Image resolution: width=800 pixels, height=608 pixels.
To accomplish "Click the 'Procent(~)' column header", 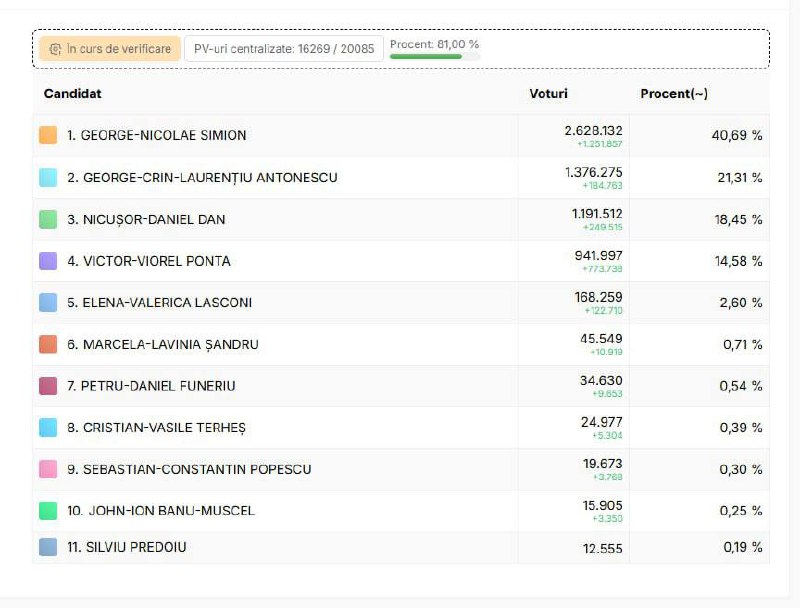I will (674, 94).
